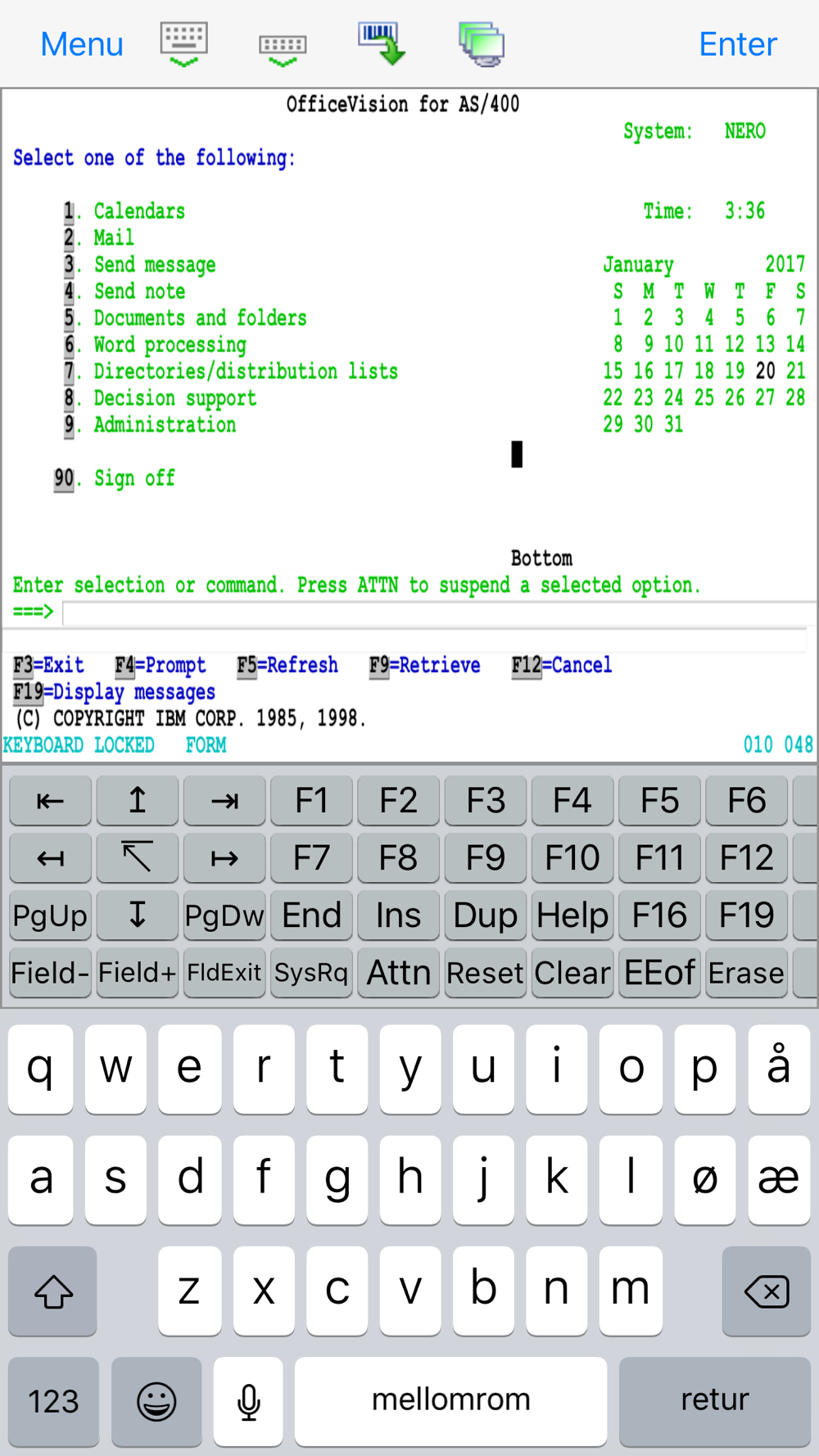The image size is (819, 1456).
Task: Tap the cursor left arrow key
Action: click(x=51, y=858)
